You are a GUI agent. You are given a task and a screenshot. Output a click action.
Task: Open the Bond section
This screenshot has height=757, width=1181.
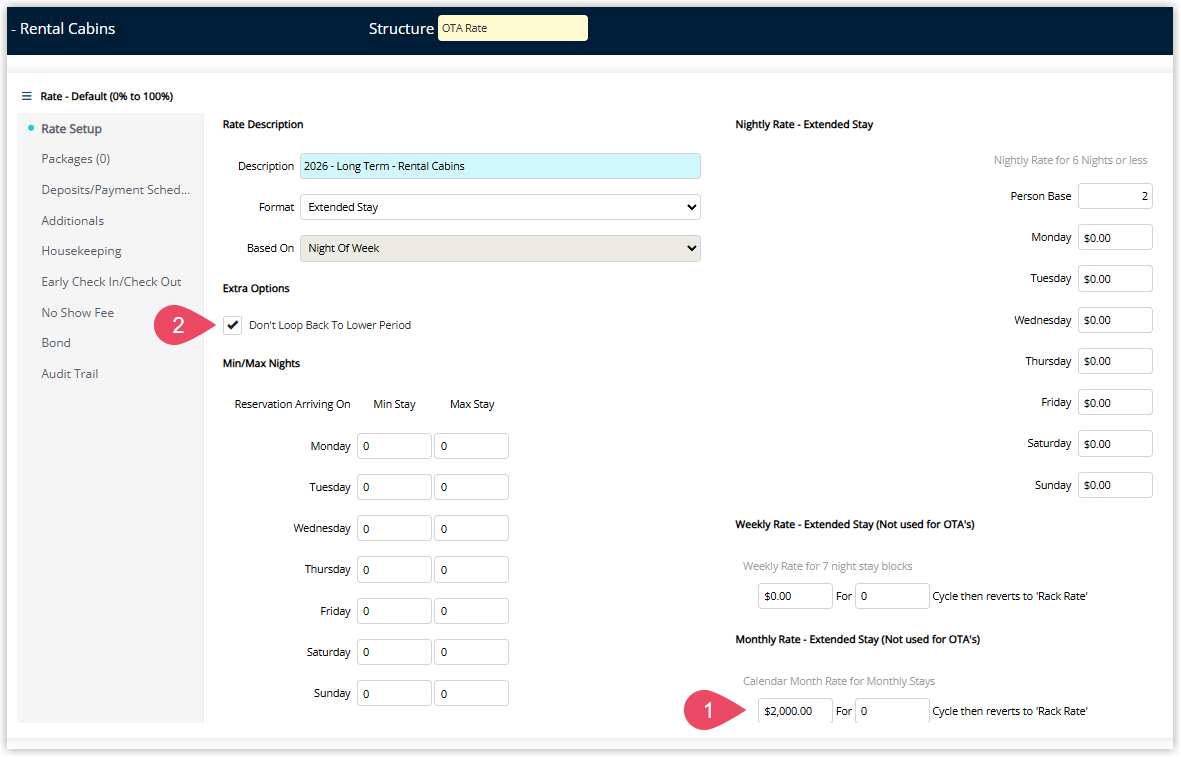56,343
